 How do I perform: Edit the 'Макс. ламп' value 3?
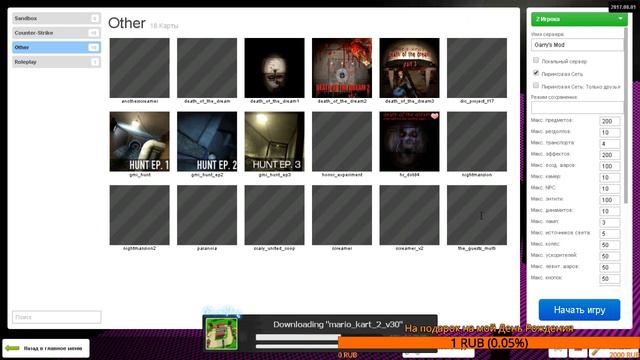pyautogui.click(x=610, y=222)
